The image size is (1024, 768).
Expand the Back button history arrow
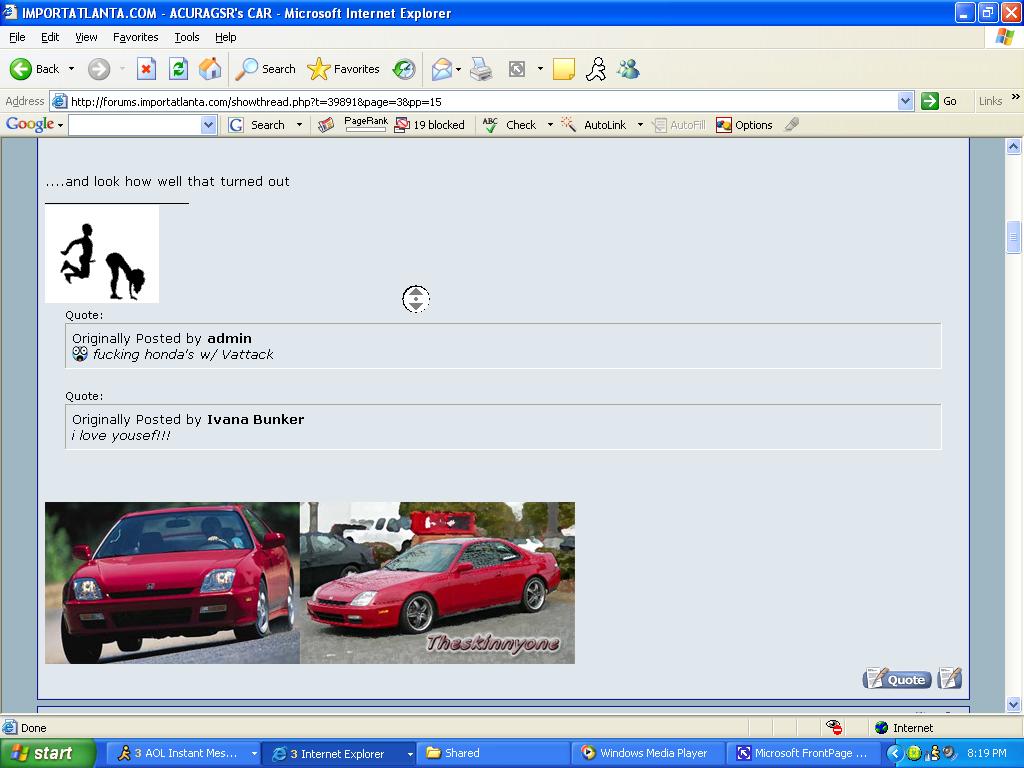[71, 69]
